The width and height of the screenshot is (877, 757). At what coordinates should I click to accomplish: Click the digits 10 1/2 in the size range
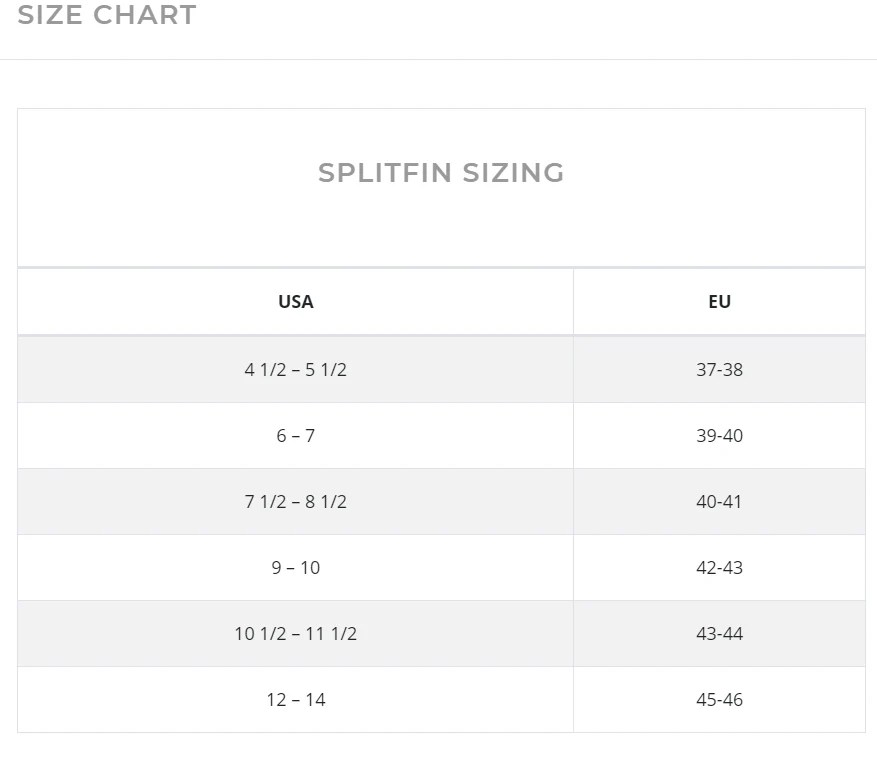[x=257, y=633]
